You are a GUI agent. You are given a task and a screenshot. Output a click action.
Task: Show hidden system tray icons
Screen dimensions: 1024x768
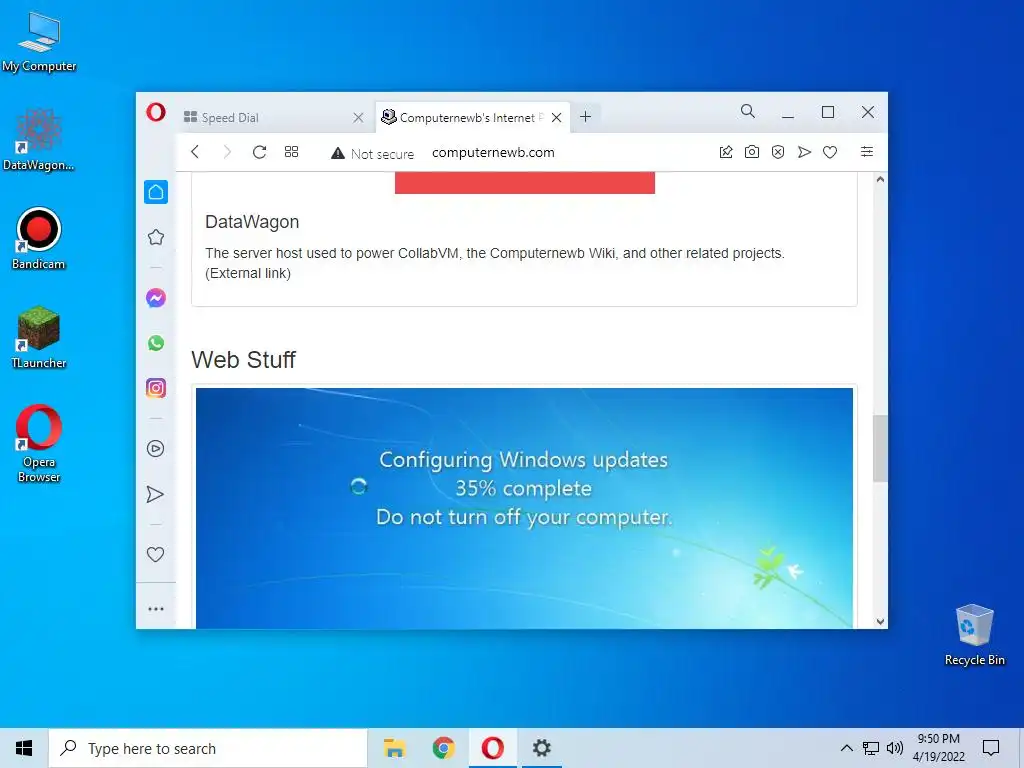pos(846,748)
